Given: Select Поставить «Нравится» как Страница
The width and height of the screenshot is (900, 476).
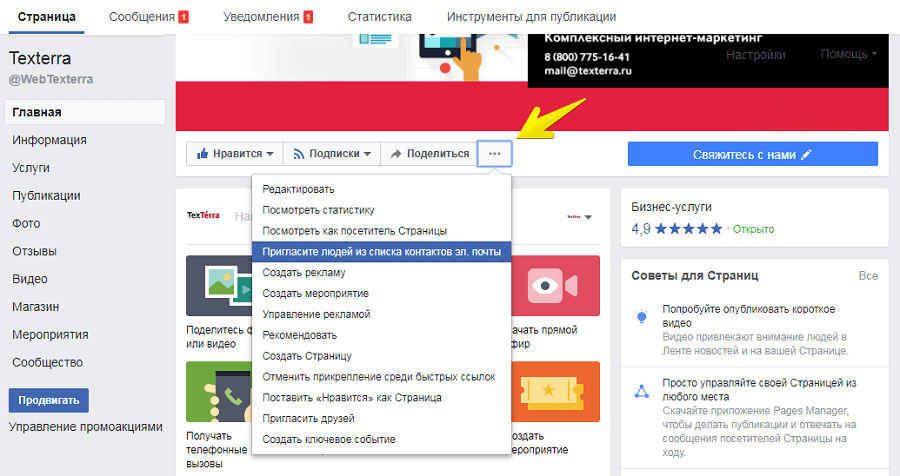Looking at the screenshot, I should pyautogui.click(x=381, y=397).
